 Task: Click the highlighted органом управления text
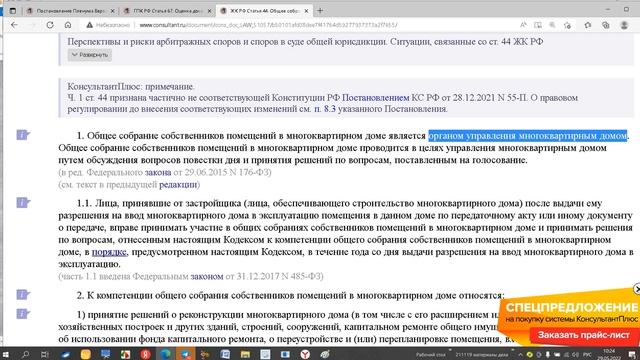[528, 136]
